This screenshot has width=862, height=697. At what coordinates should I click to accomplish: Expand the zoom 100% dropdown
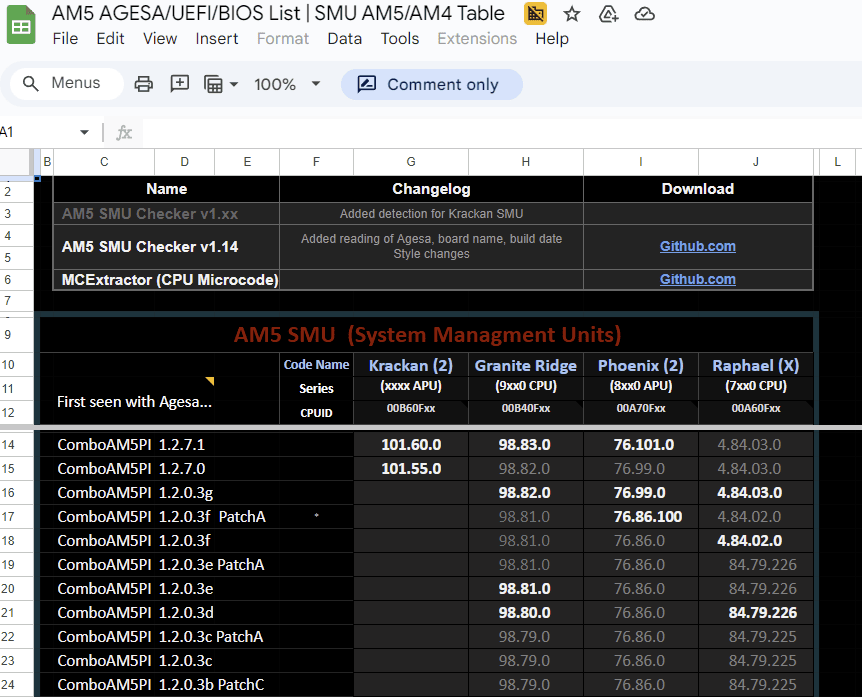click(316, 84)
